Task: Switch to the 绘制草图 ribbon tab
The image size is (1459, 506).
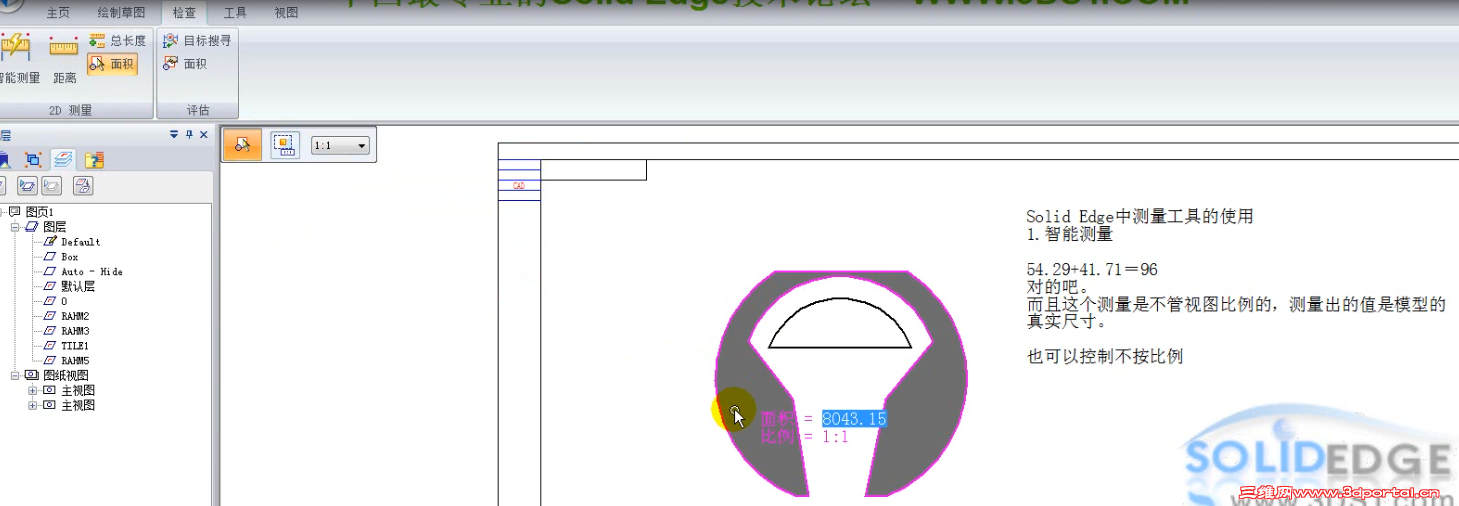Action: pos(121,13)
